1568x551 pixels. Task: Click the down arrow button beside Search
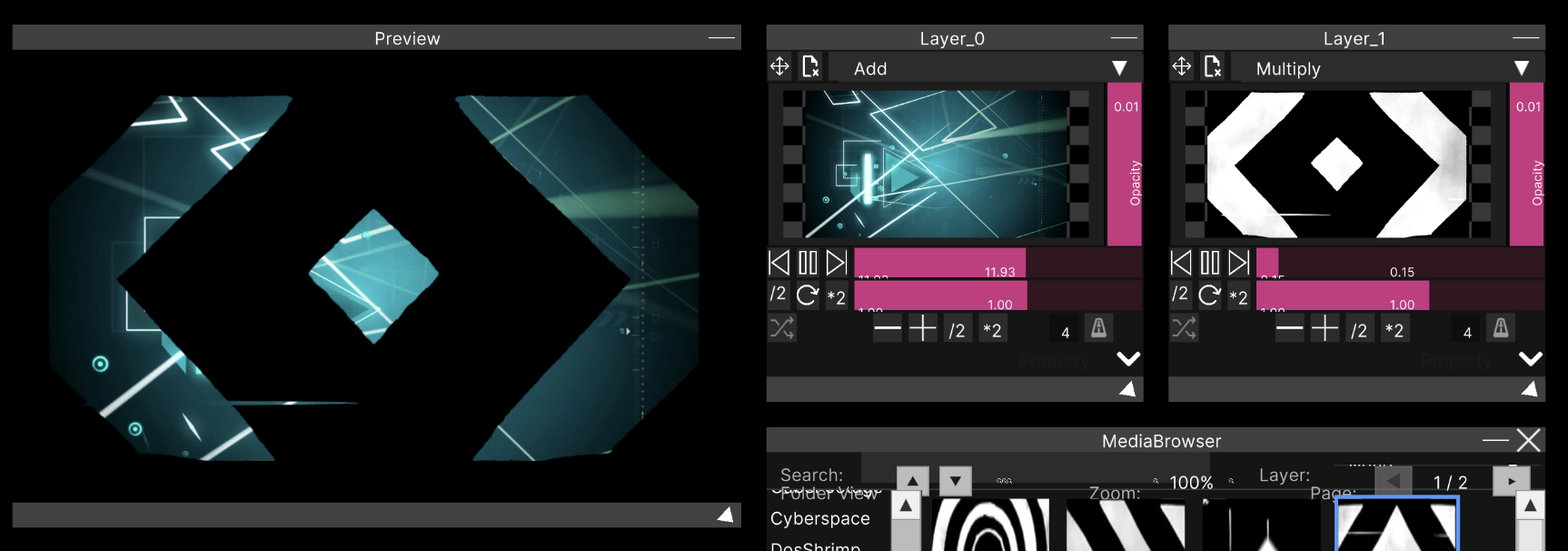[955, 479]
